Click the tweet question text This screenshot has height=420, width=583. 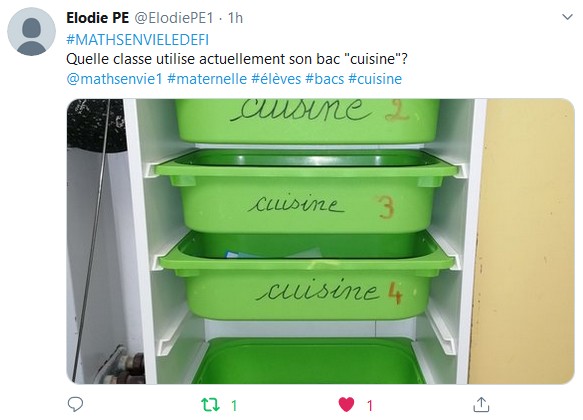point(237,59)
